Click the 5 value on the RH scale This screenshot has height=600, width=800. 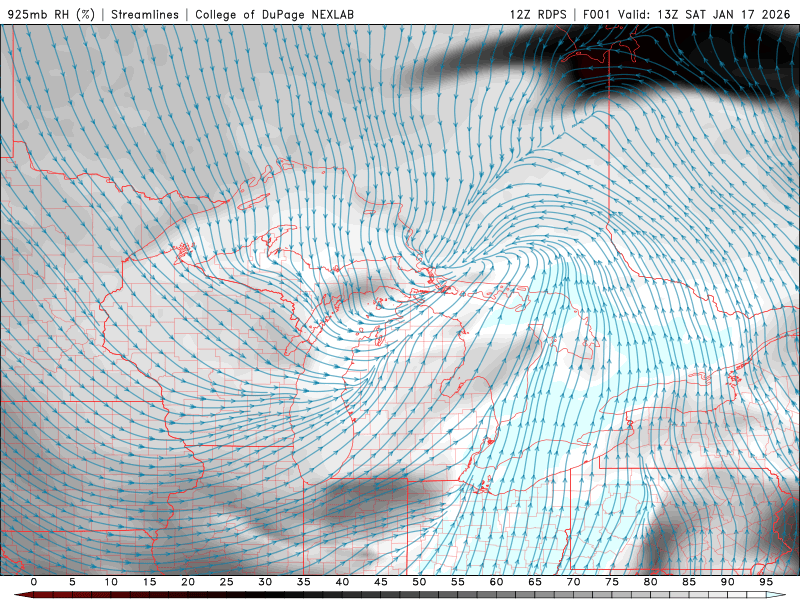coord(72,582)
